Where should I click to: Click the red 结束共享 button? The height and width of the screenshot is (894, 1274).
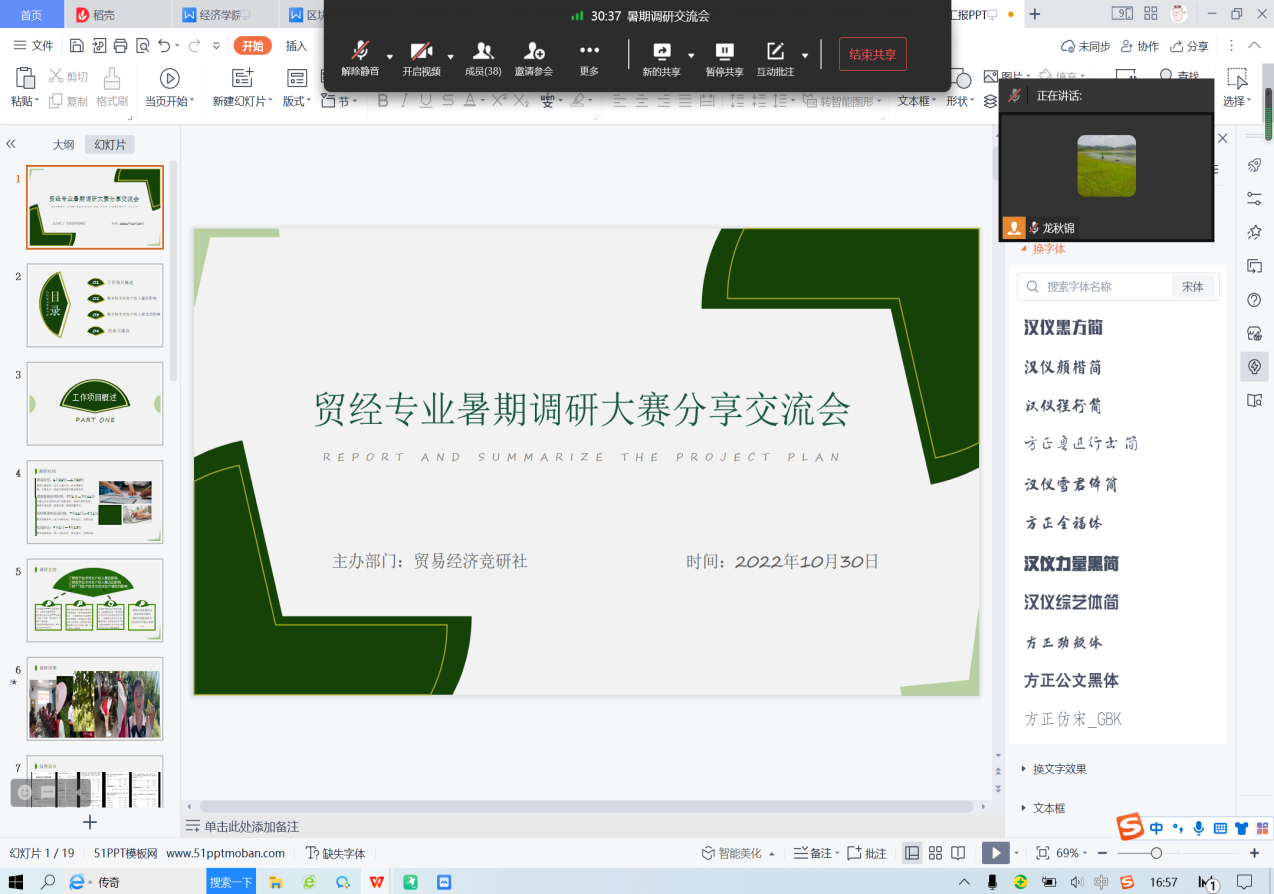coord(872,55)
